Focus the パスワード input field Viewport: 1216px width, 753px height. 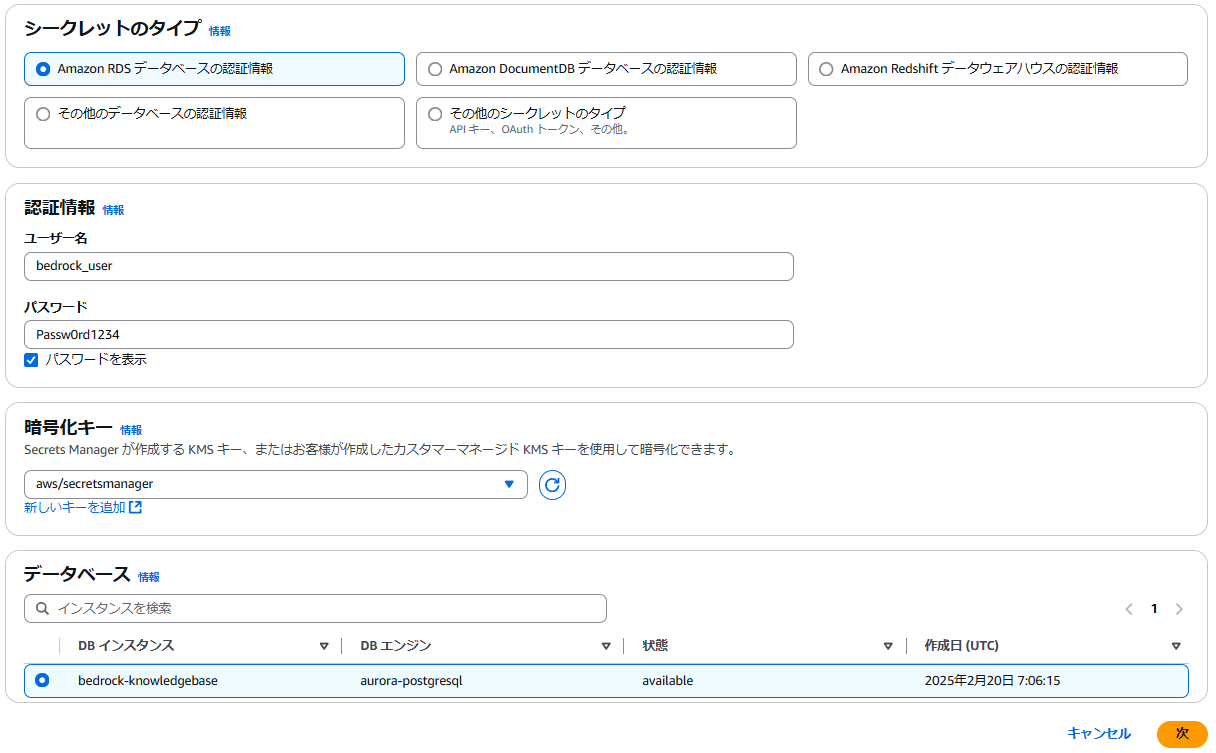[409, 334]
